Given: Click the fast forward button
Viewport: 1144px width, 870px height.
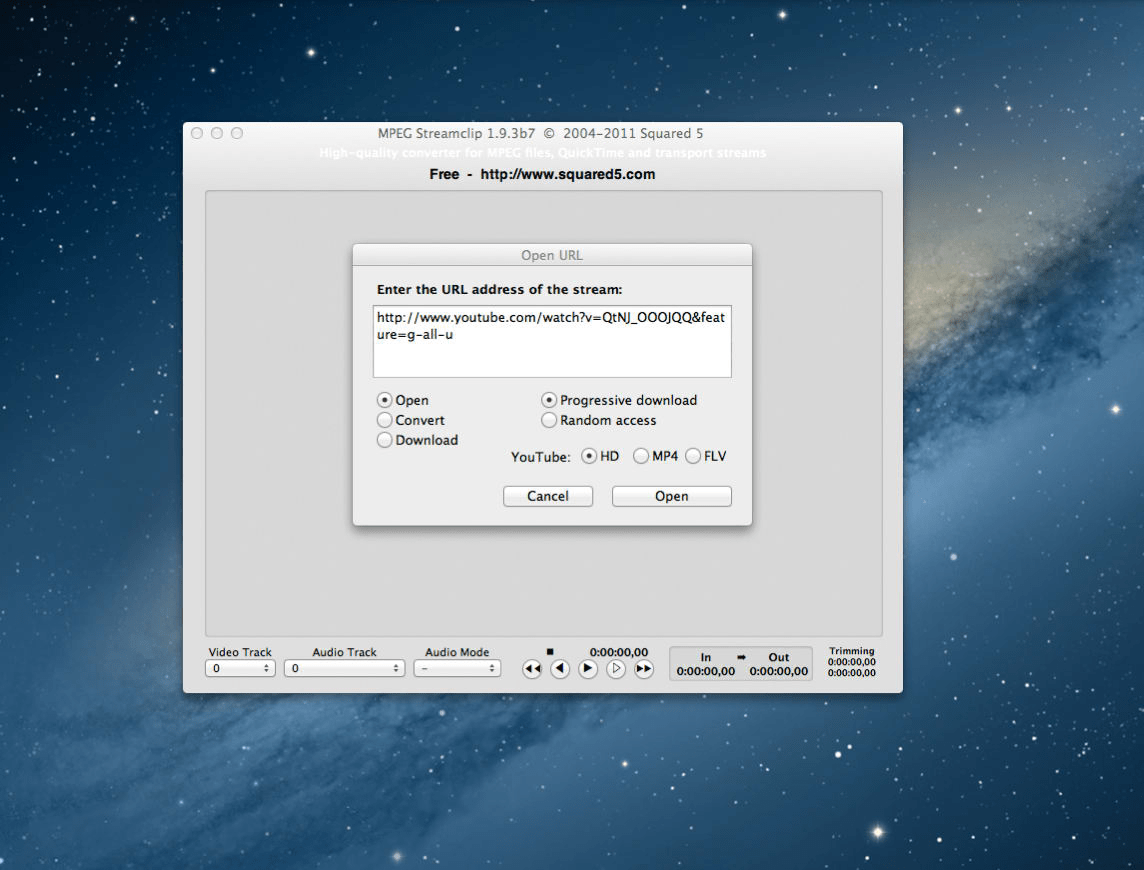Looking at the screenshot, I should [x=644, y=669].
